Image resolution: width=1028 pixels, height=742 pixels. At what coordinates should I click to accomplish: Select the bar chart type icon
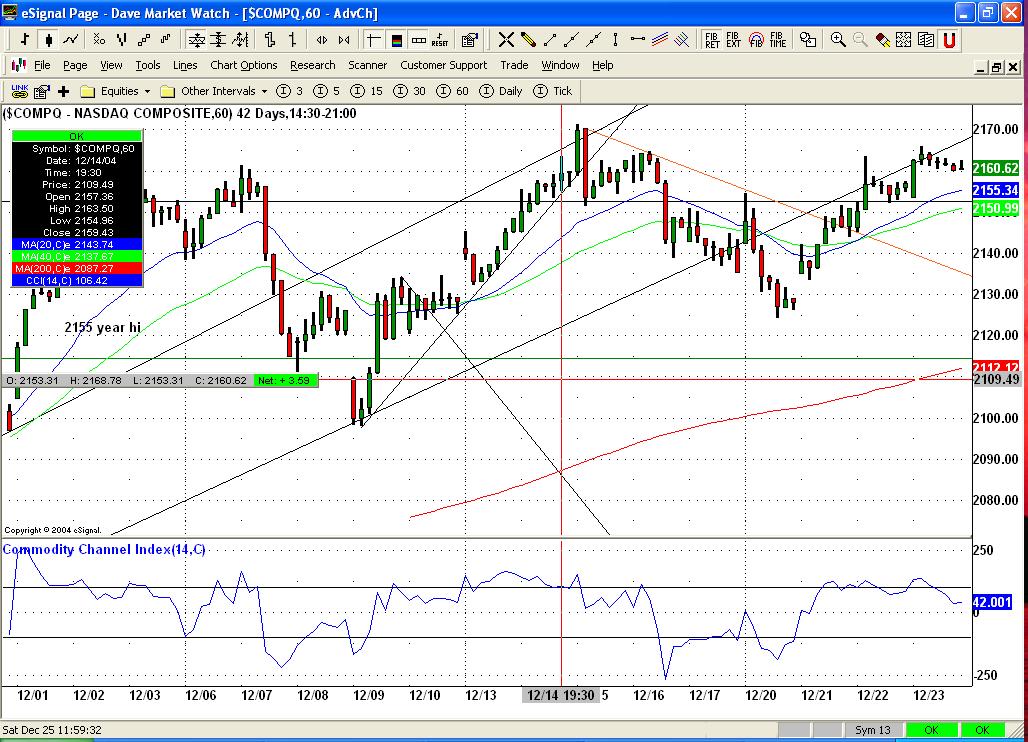coord(24,40)
